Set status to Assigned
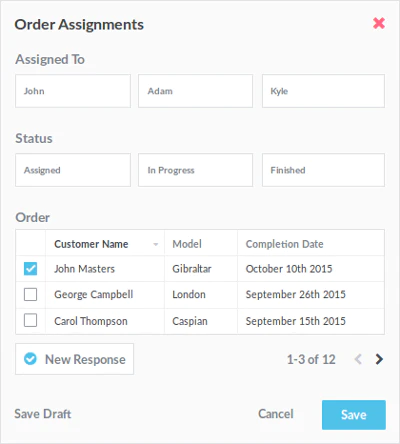Viewport: 400px width, 444px height. pyautogui.click(x=73, y=170)
